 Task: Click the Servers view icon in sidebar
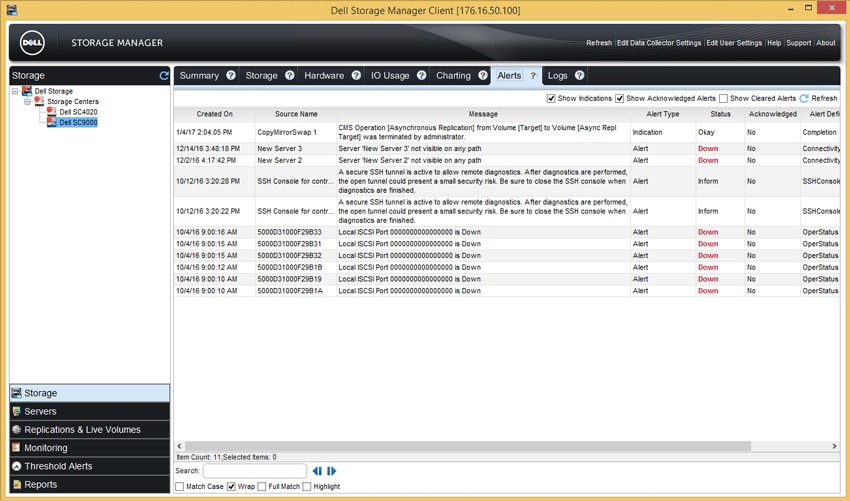(x=16, y=412)
